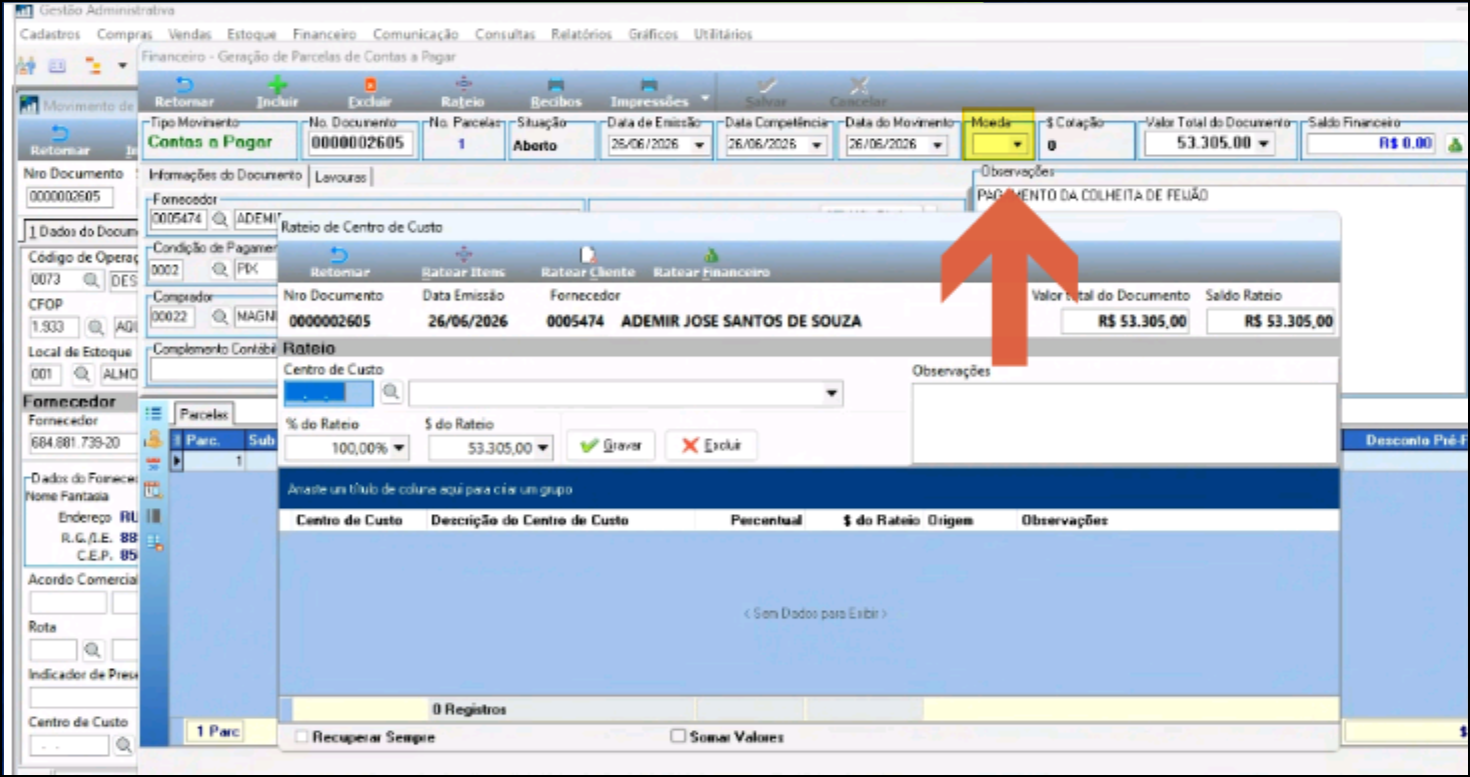Click Ratear Cliente toolbar icon
Screen dimensions: 1470x777
pyautogui.click(x=588, y=256)
